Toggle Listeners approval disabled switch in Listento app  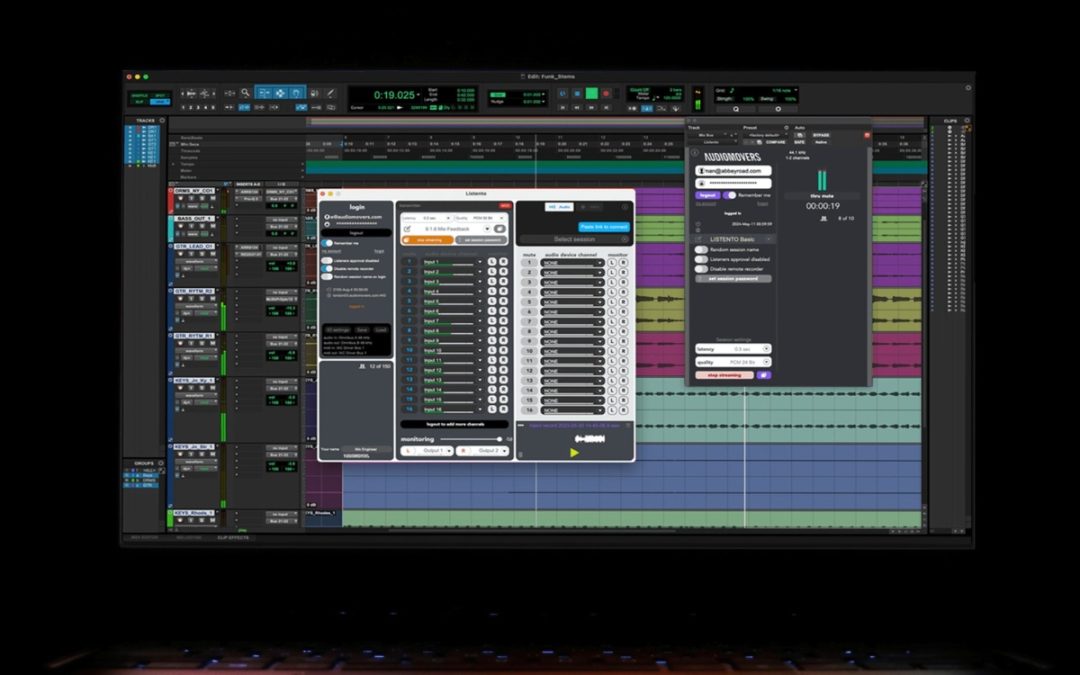pos(326,260)
